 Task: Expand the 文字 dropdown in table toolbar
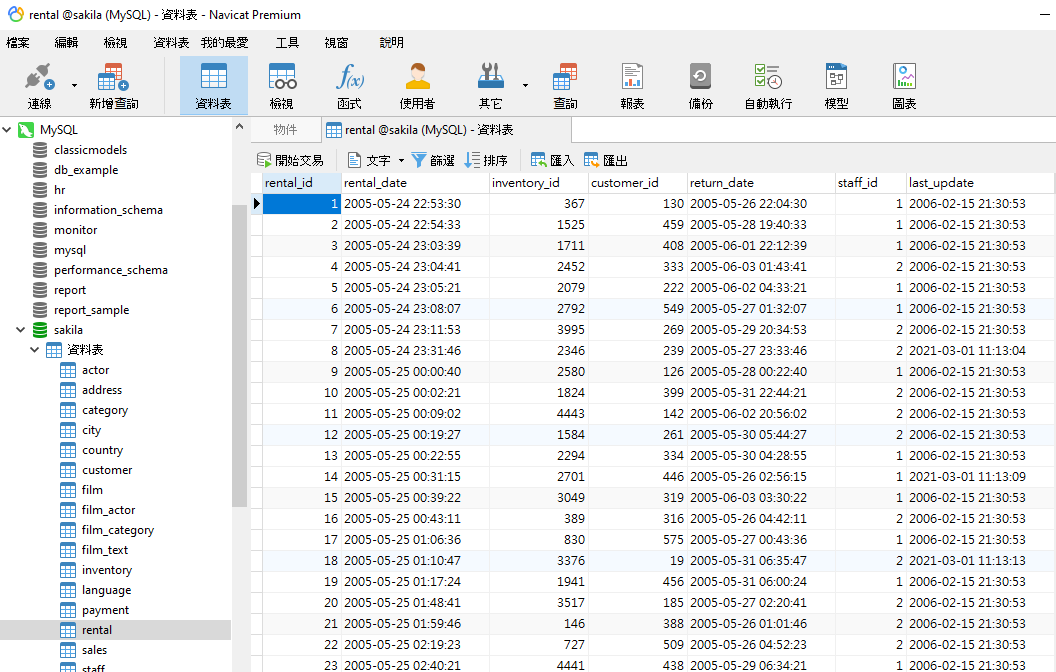click(x=401, y=160)
